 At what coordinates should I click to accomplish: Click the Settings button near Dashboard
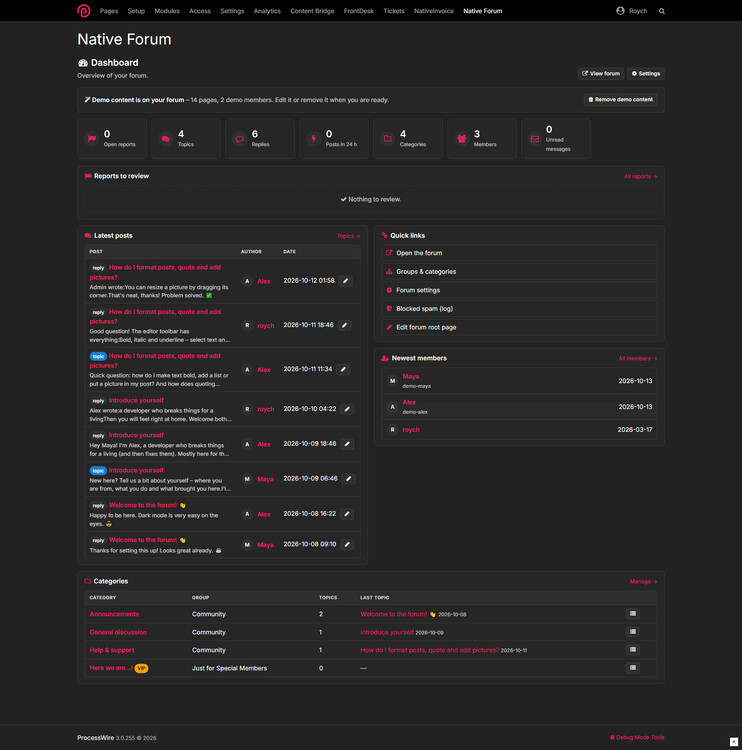[x=645, y=74]
